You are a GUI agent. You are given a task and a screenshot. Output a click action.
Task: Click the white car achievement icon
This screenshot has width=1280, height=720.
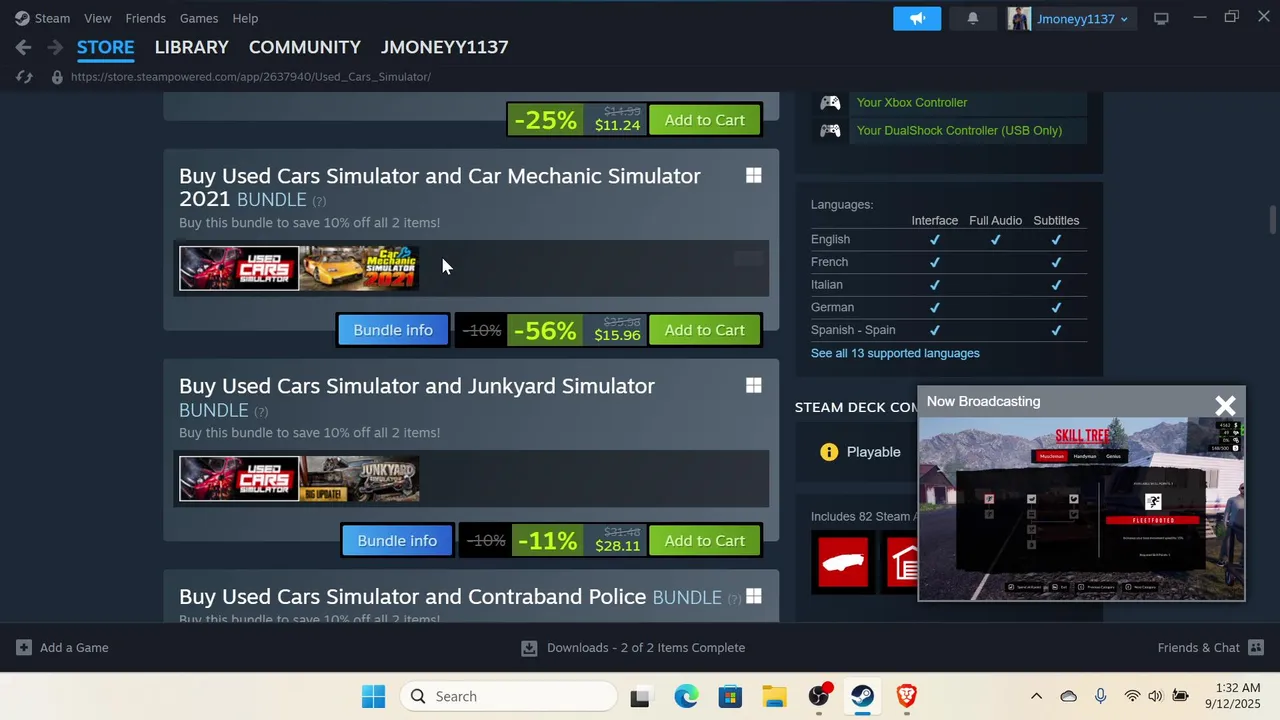click(x=842, y=563)
